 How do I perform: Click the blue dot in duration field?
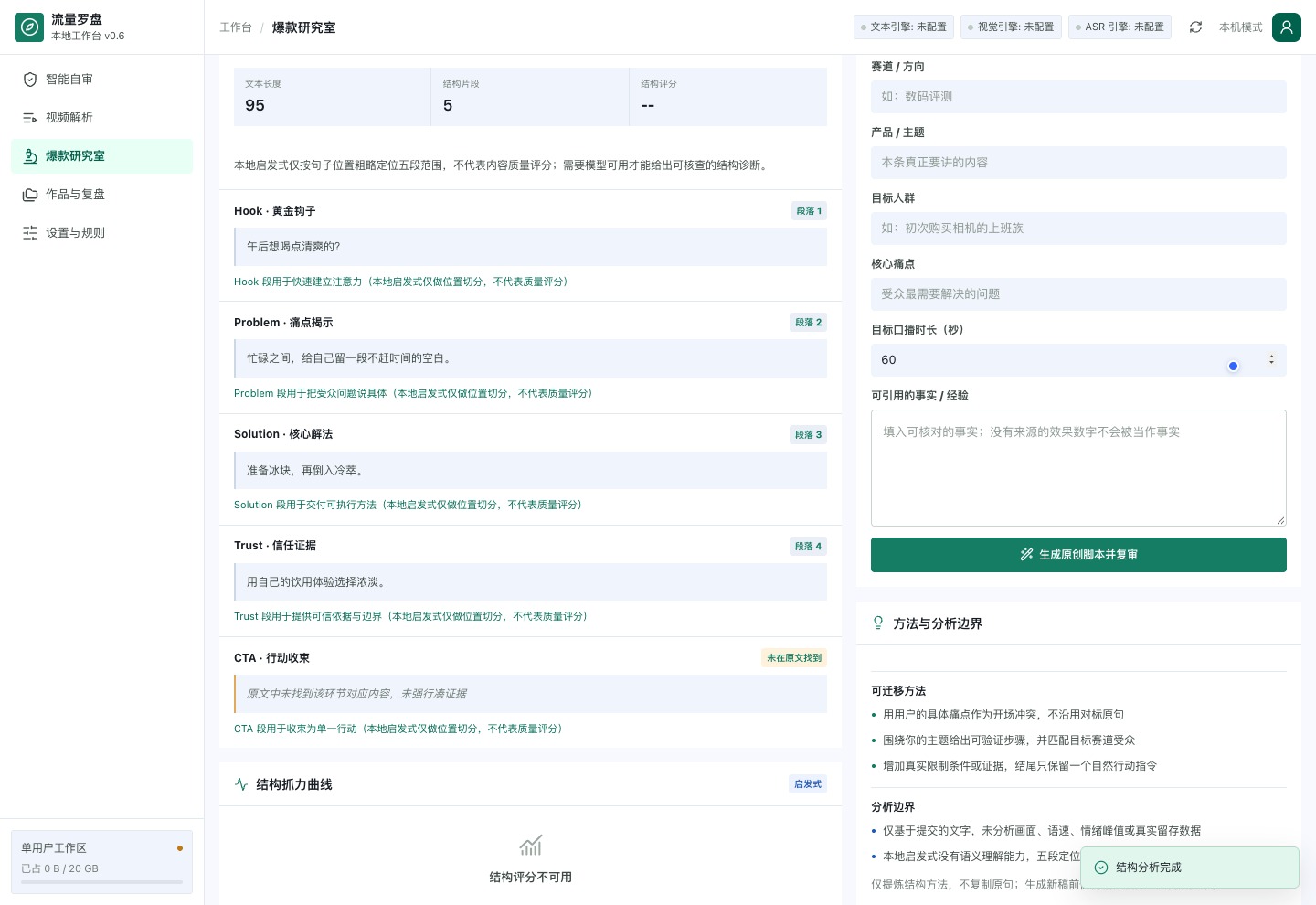coord(1233,366)
